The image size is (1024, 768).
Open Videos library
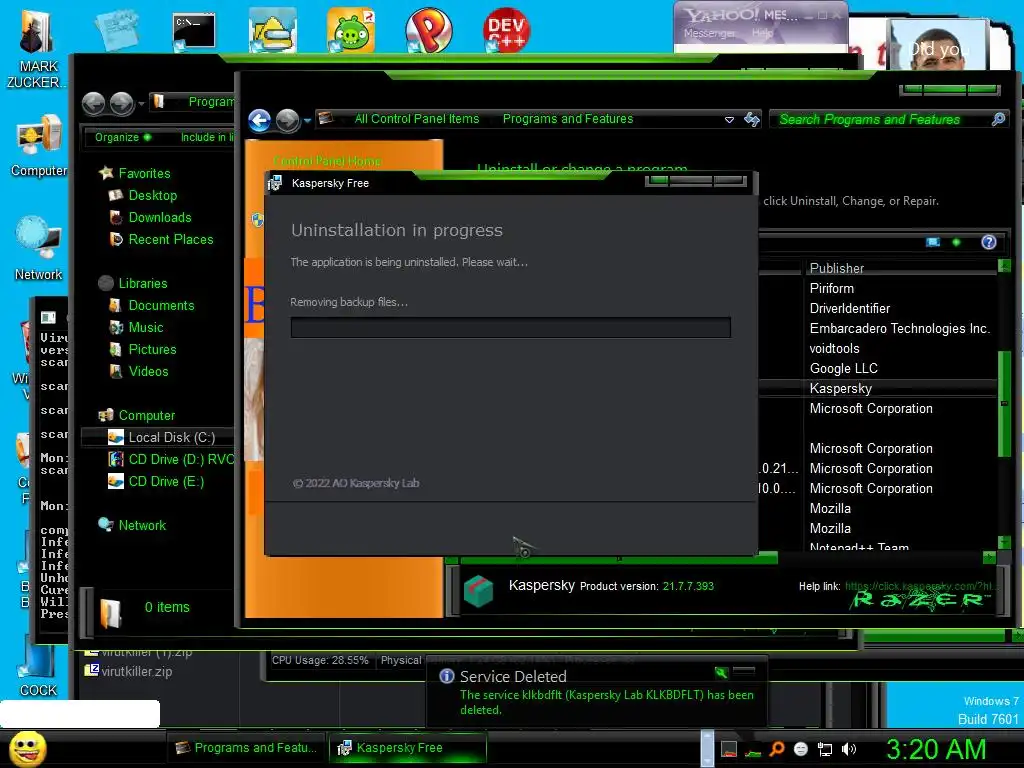[148, 372]
